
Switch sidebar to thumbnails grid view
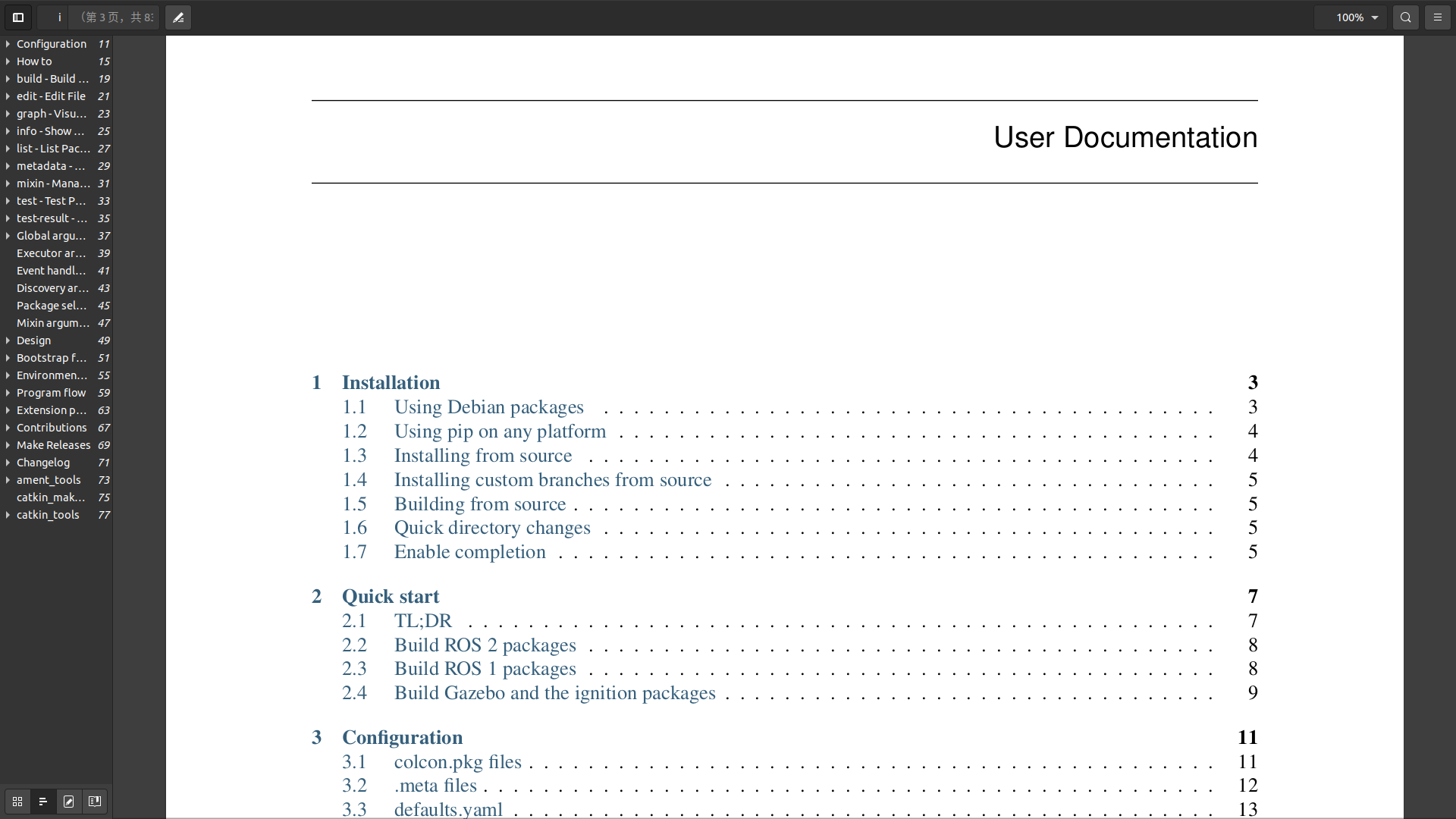17,802
